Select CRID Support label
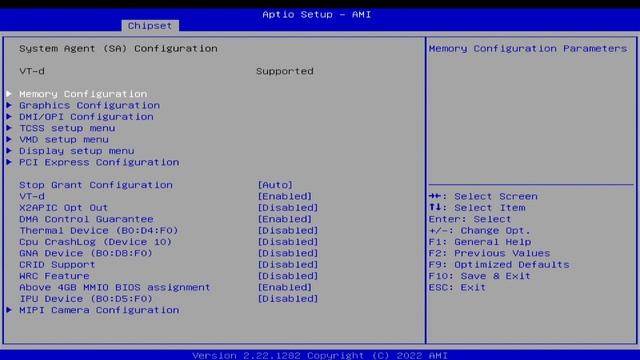Viewport: 640px width, 360px height. 57,265
